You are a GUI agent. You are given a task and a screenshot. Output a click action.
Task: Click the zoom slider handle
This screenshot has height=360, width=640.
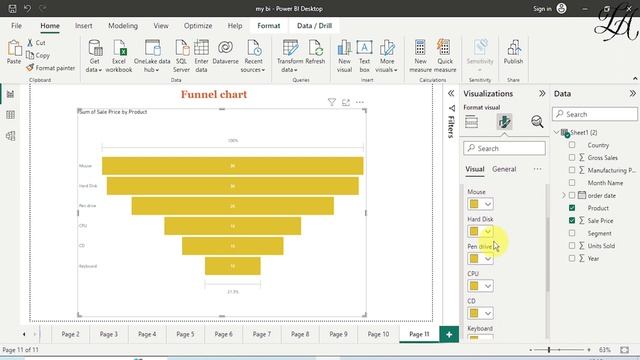549,350
